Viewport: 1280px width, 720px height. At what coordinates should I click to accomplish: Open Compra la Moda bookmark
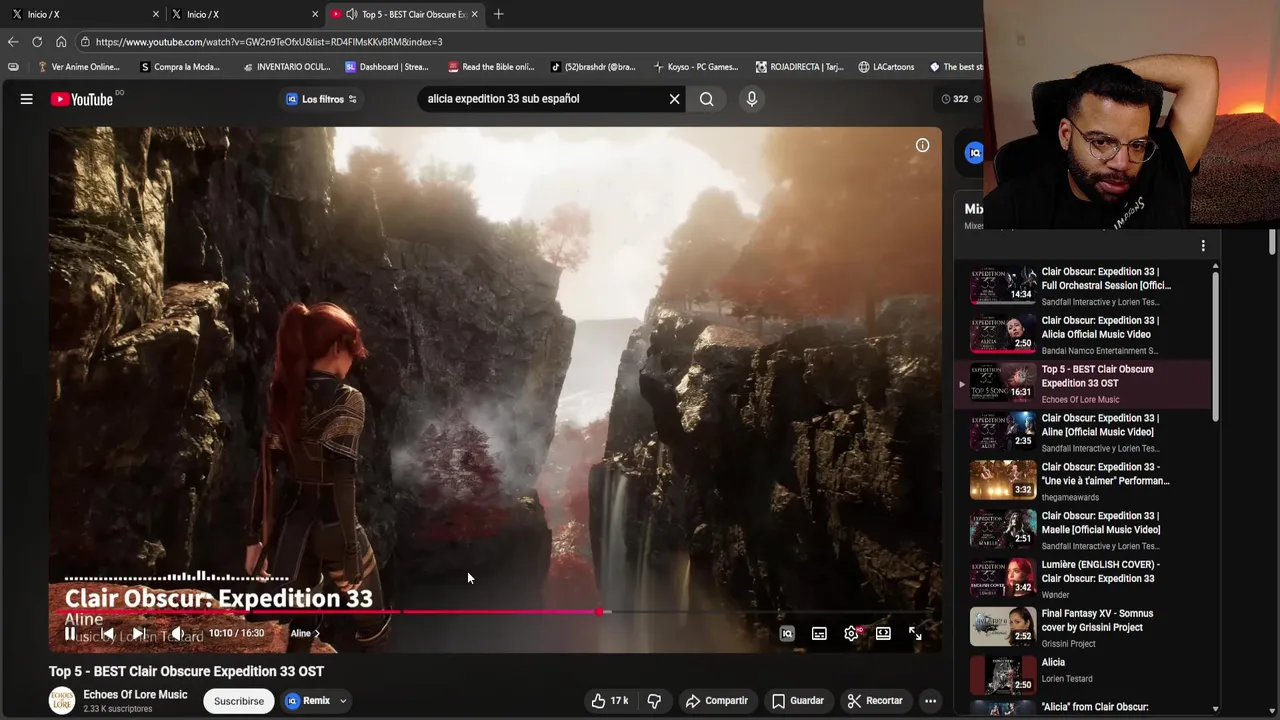(180, 67)
